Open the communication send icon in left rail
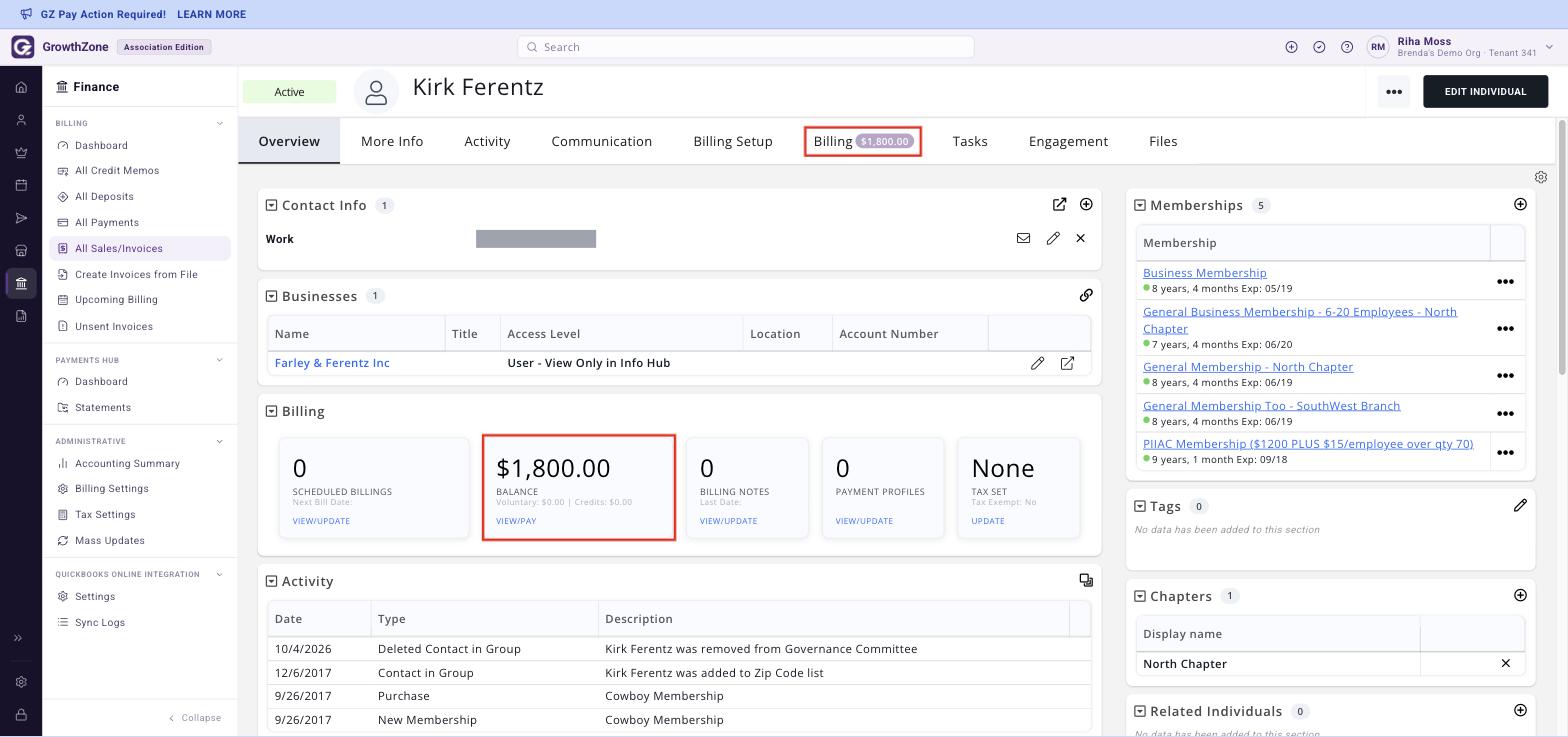Screen dimensions: 1568x737 click(x=21, y=218)
